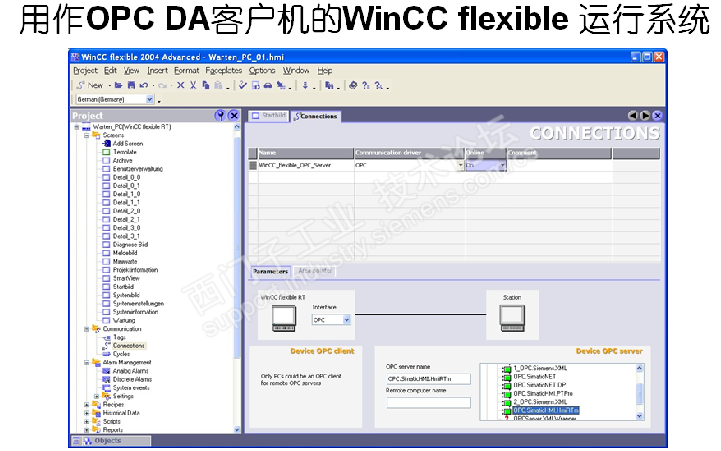Image resolution: width=721 pixels, height=451 pixels.
Task: Open the Edit menu
Action: (110, 71)
